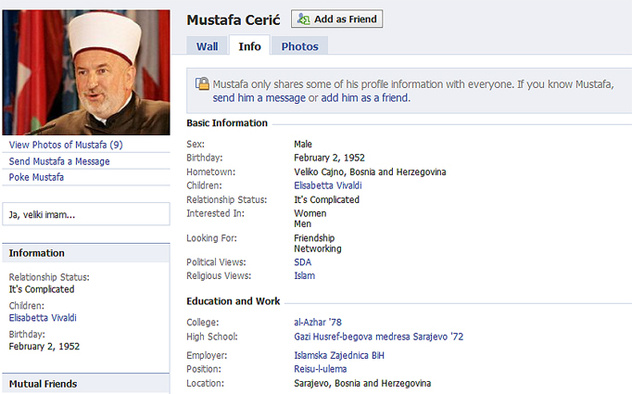Click 'It's Complicated' in left Information box
Image resolution: width=632 pixels, height=394 pixels.
click(x=42, y=289)
